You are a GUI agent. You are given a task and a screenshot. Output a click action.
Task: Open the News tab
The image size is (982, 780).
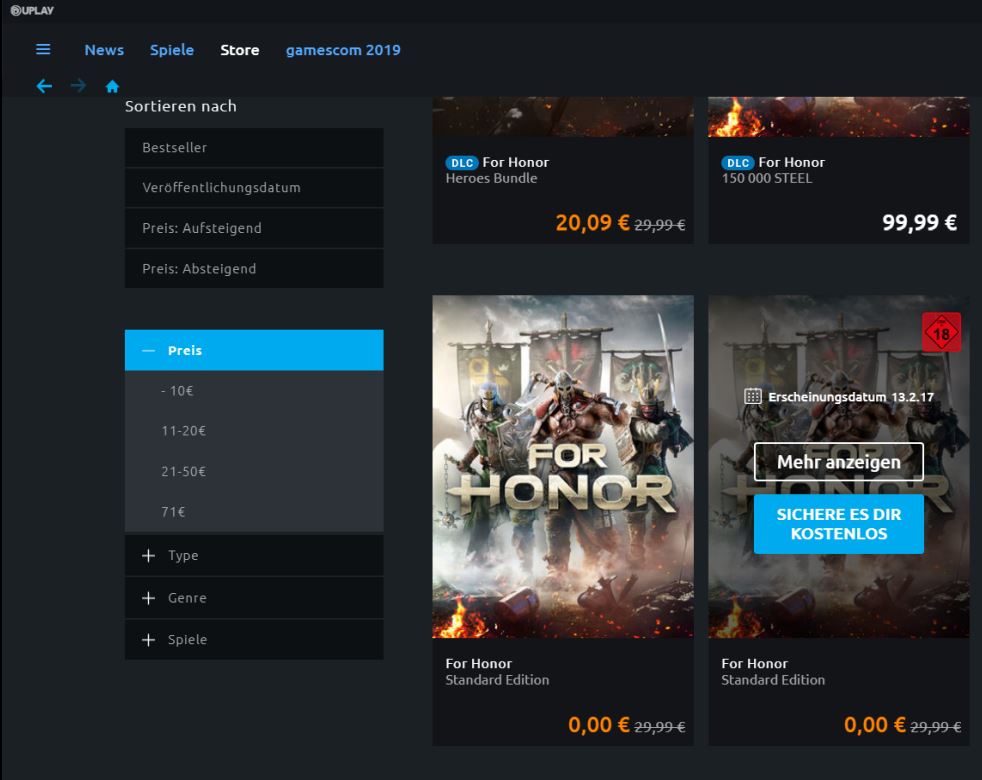click(104, 50)
